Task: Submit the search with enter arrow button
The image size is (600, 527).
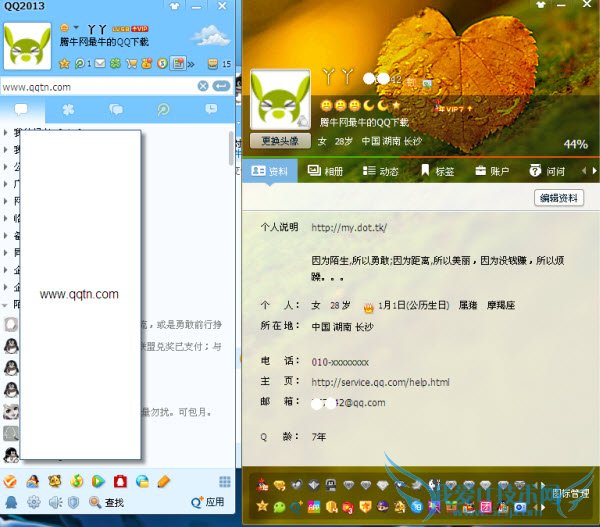Action: point(222,86)
